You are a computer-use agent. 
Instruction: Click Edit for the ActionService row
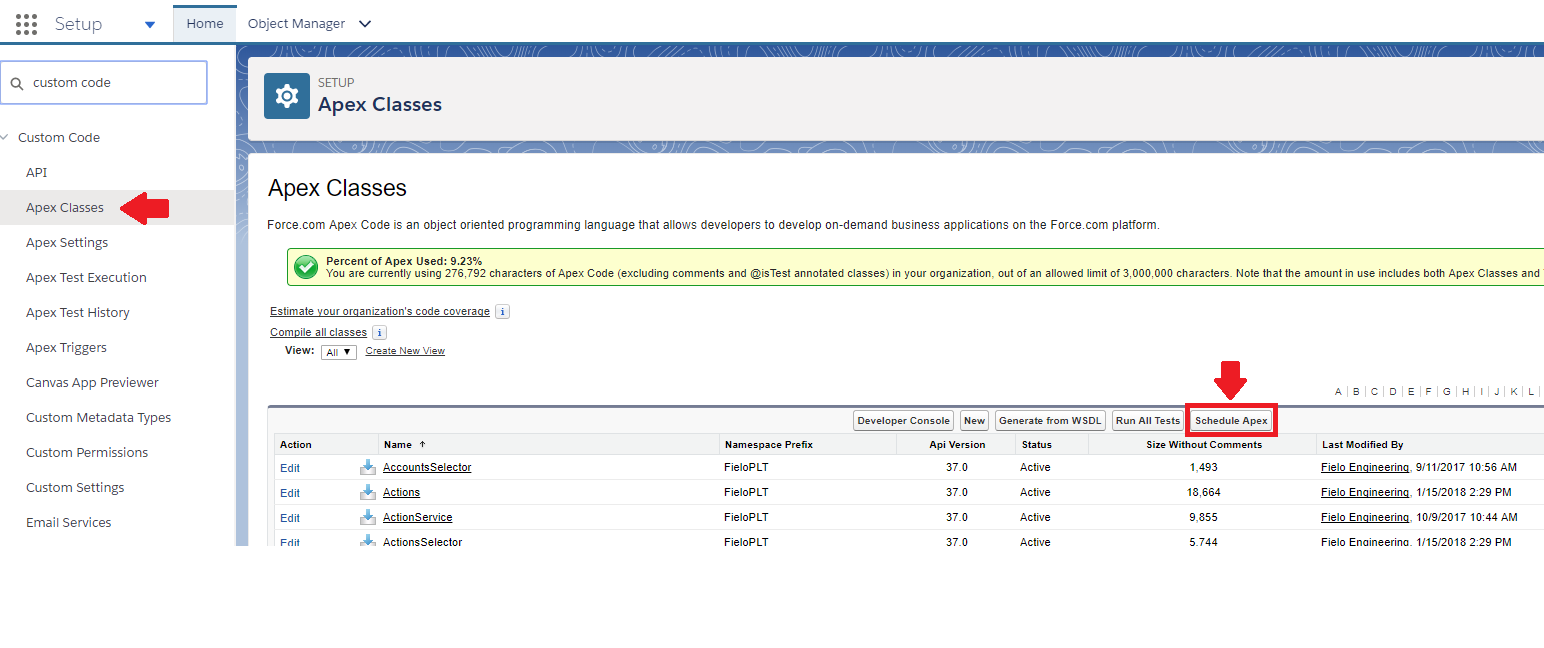pyautogui.click(x=290, y=518)
